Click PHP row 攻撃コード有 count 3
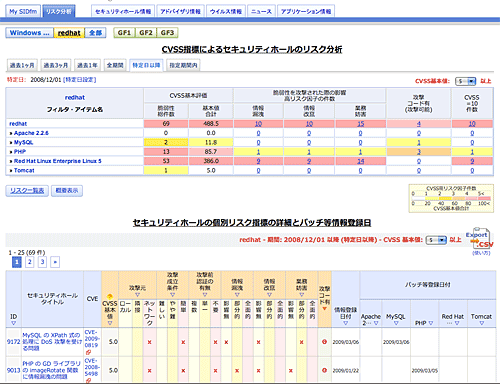The height and width of the screenshot is (384, 500). point(419,152)
